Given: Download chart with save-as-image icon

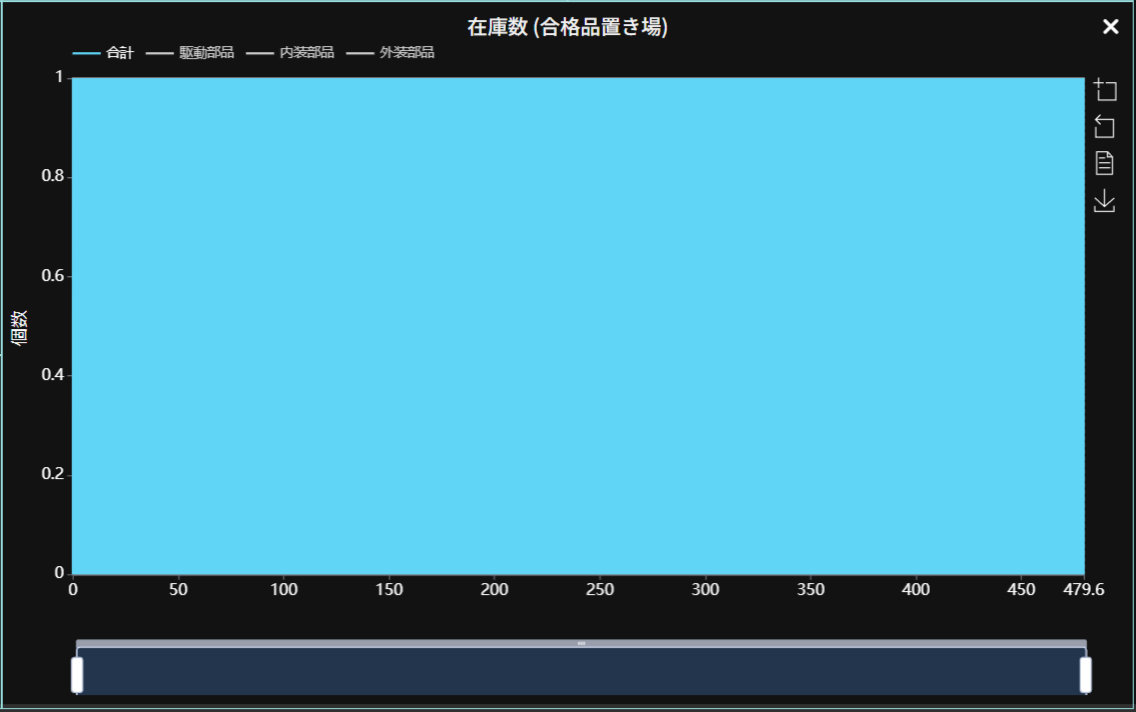Looking at the screenshot, I should [1104, 201].
